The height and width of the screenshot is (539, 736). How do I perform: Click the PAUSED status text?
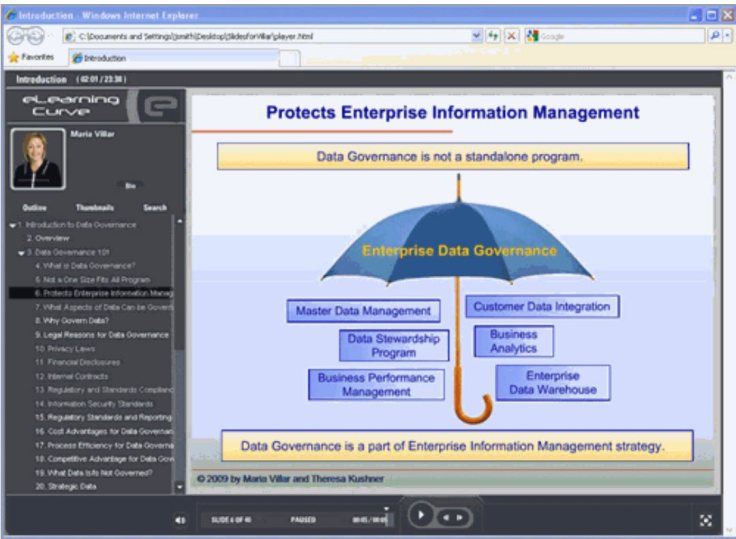[x=303, y=520]
